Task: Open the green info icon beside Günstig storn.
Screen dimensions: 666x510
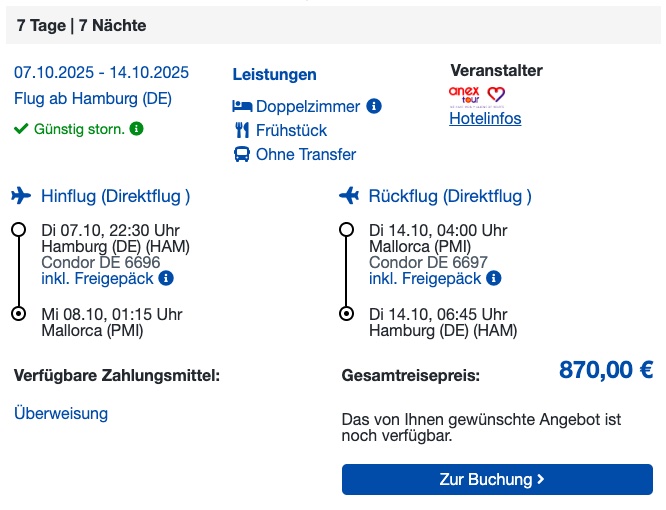Action: pos(136,128)
